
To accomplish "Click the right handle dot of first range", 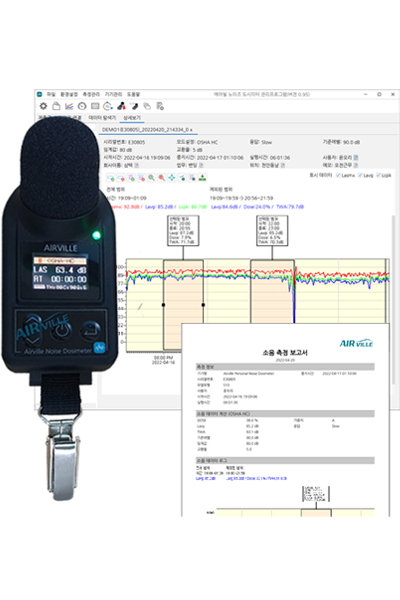I will point(203,305).
